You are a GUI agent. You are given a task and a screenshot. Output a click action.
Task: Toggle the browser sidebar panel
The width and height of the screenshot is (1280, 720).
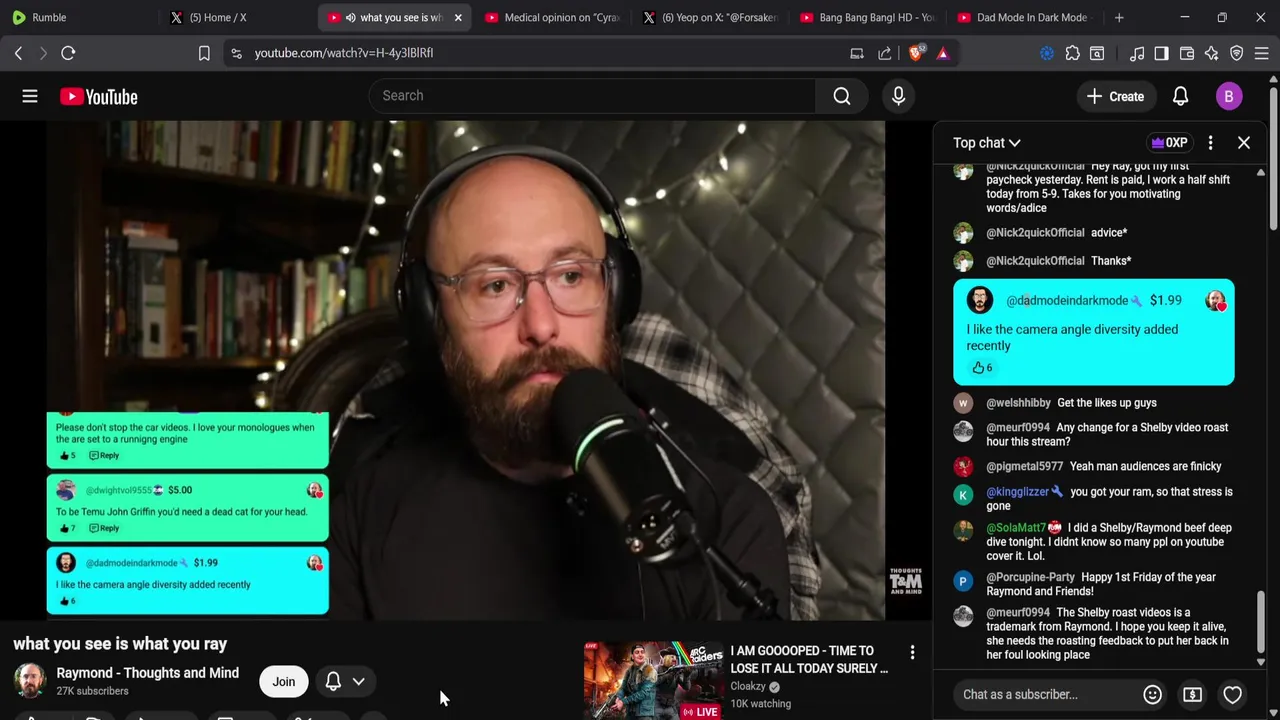(1161, 53)
